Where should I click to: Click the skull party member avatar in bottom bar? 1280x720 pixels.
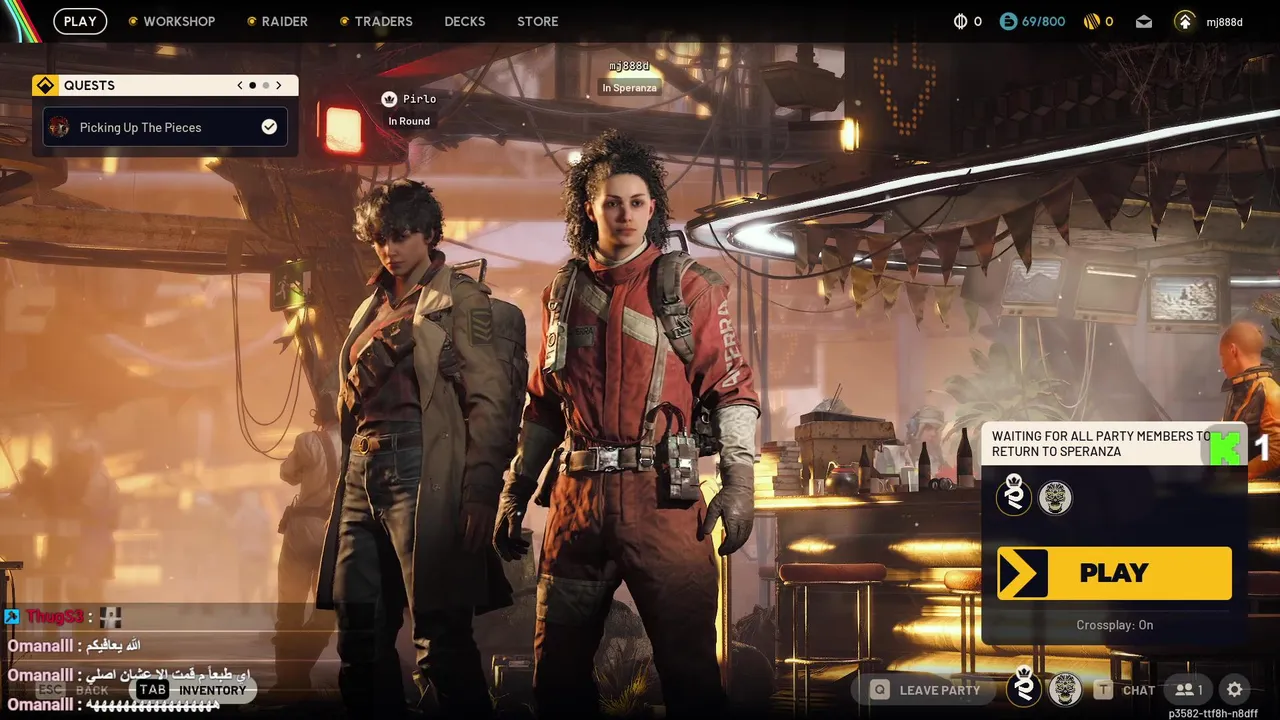1065,690
